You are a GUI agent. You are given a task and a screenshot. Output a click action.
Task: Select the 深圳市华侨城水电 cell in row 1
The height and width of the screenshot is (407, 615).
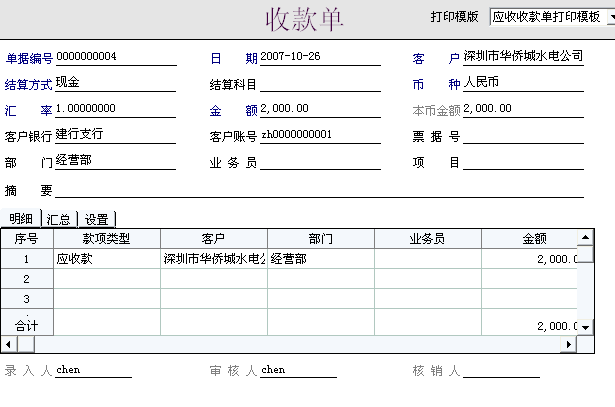point(214,259)
